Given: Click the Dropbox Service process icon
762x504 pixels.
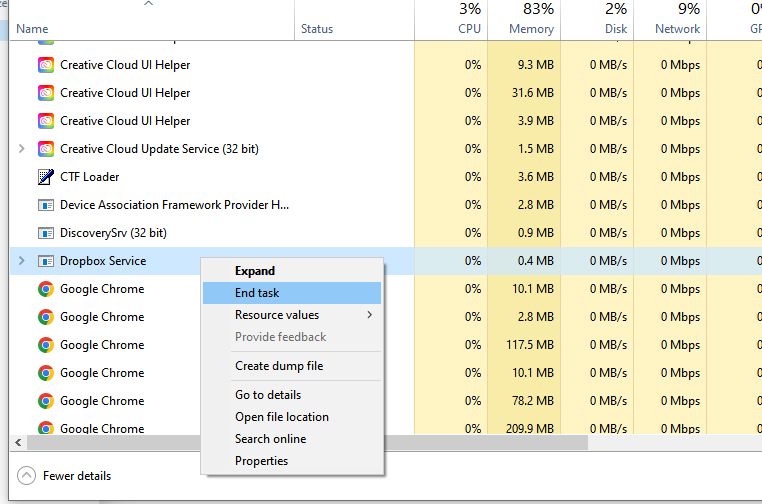Looking at the screenshot, I should pos(45,261).
